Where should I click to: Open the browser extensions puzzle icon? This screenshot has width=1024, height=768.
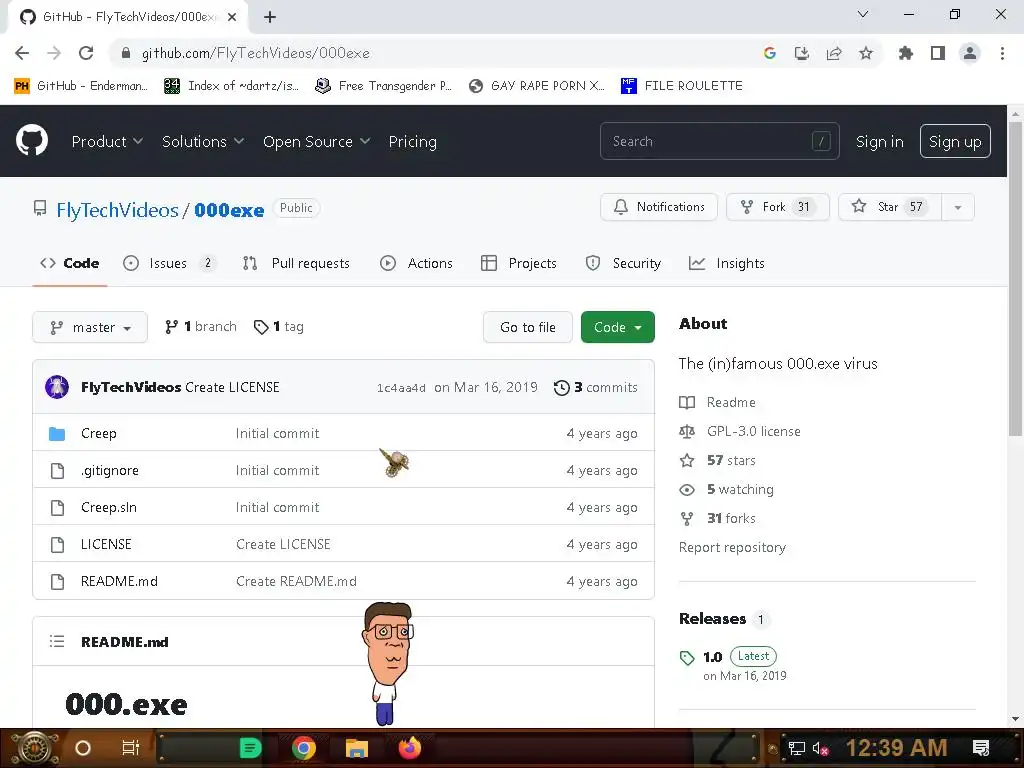pyautogui.click(x=905, y=53)
